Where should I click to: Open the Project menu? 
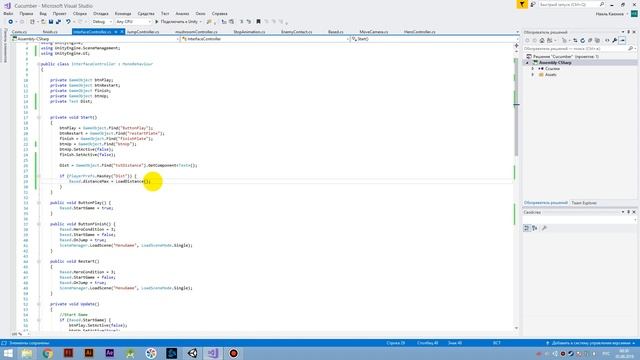tap(59, 13)
